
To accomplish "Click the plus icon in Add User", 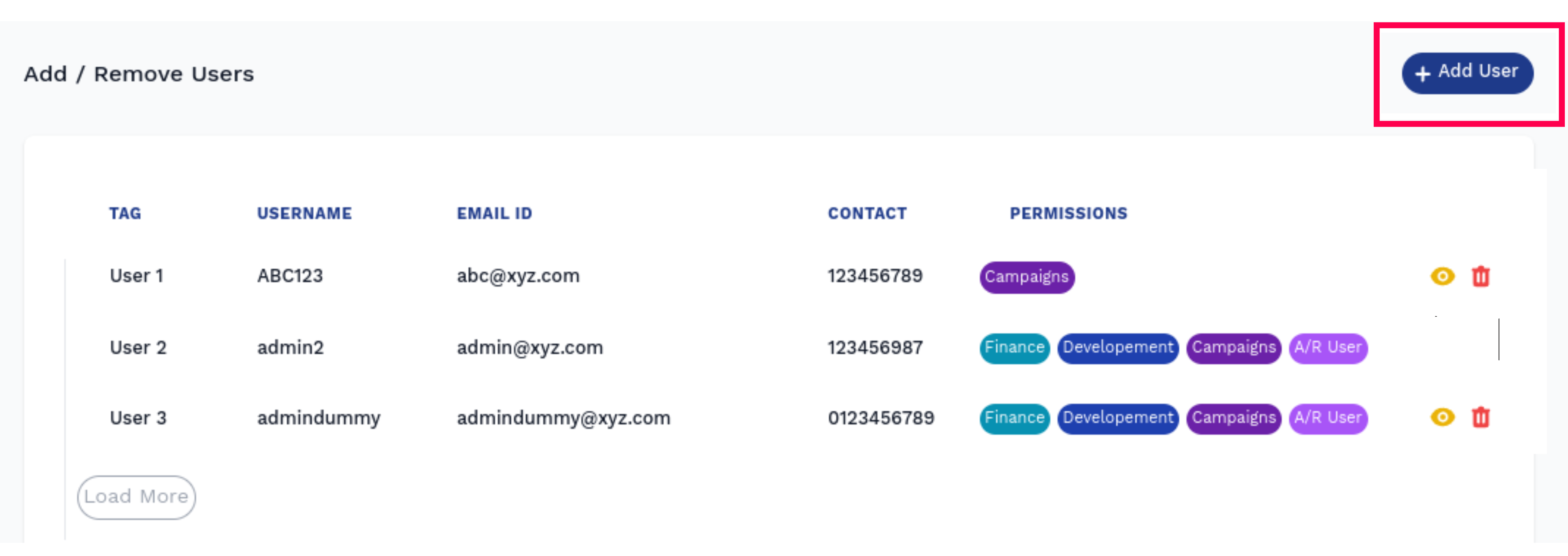I will [x=1422, y=74].
